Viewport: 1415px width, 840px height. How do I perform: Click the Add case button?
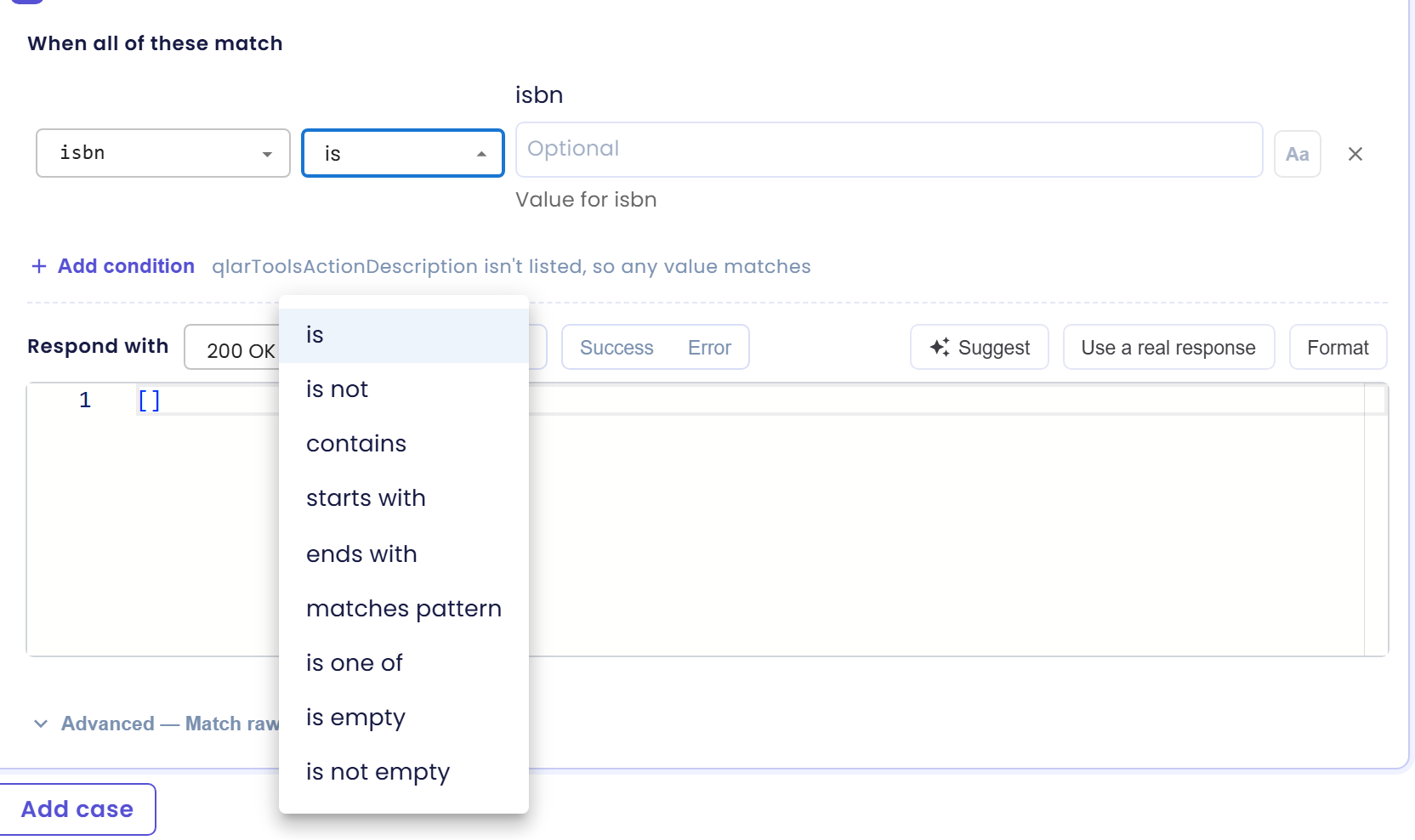pyautogui.click(x=77, y=809)
